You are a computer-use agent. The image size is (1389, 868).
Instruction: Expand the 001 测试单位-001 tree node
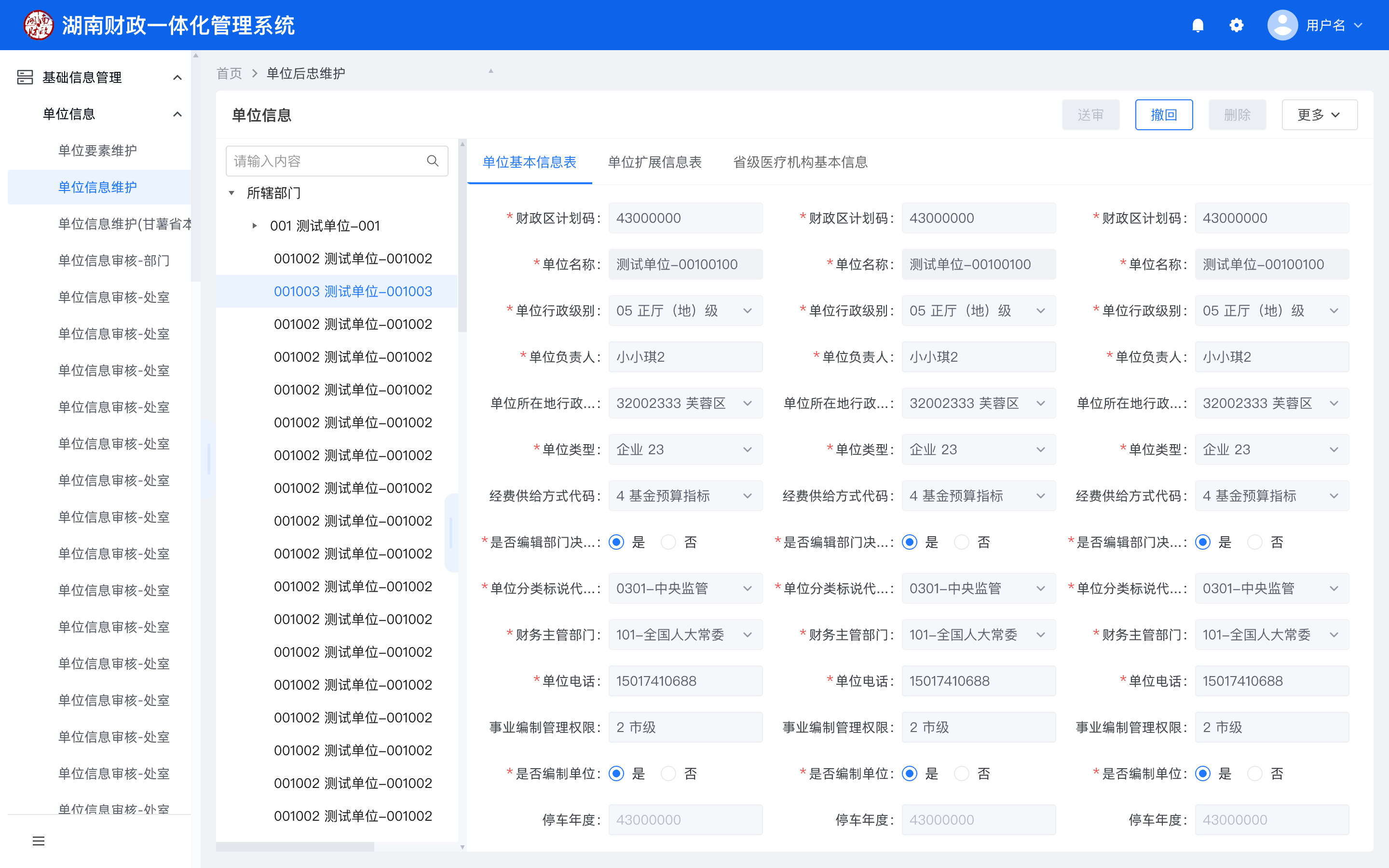[x=255, y=226]
